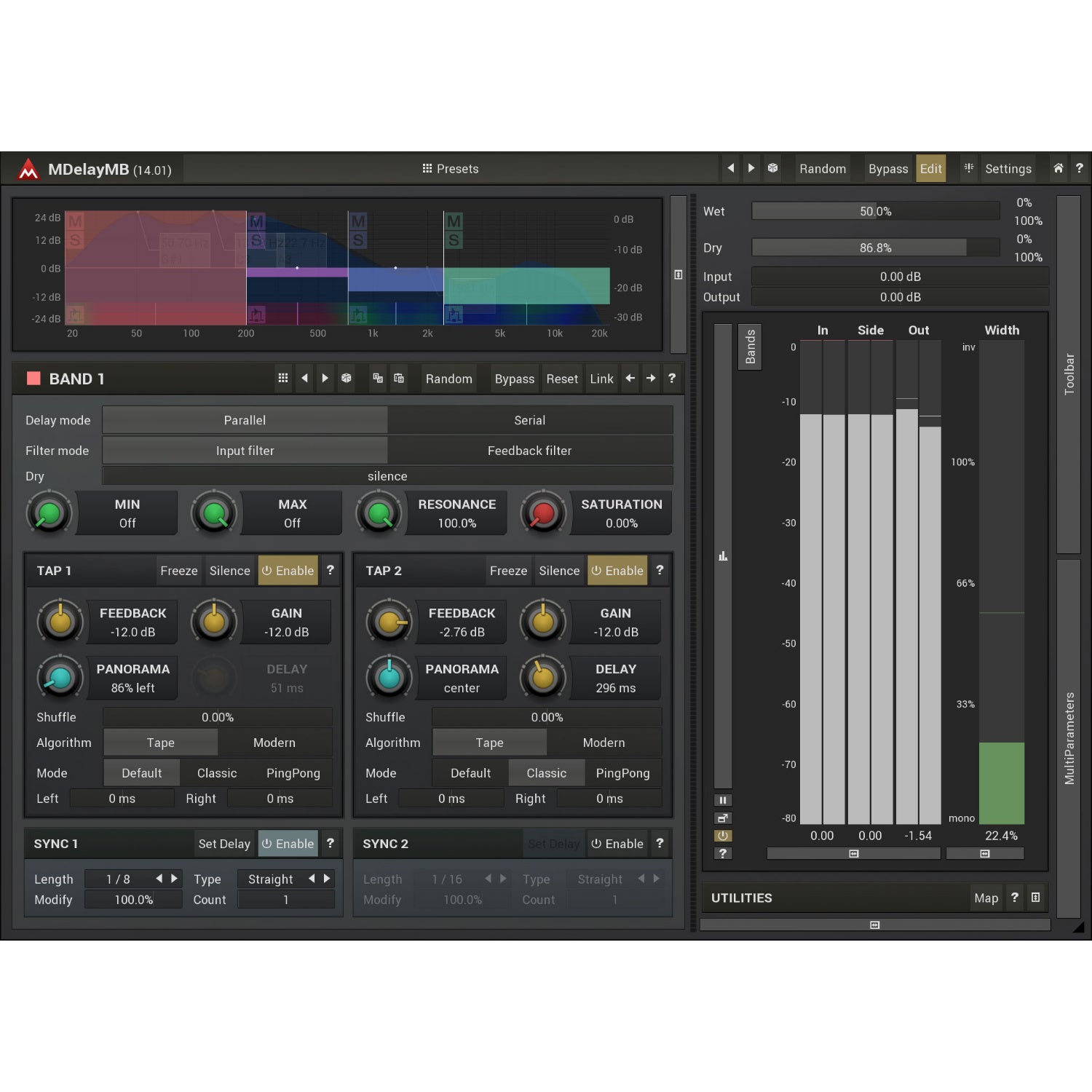Click the Dry level slider
The width and height of the screenshot is (1092, 1092).
click(875, 248)
